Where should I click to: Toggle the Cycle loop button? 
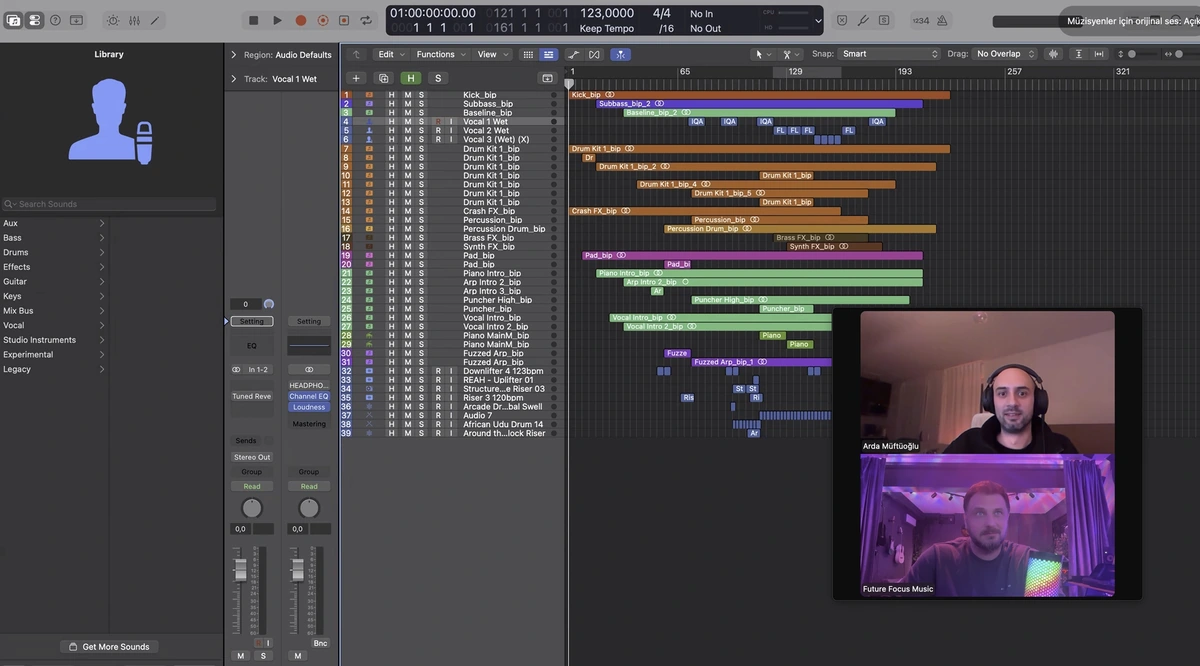click(x=366, y=20)
